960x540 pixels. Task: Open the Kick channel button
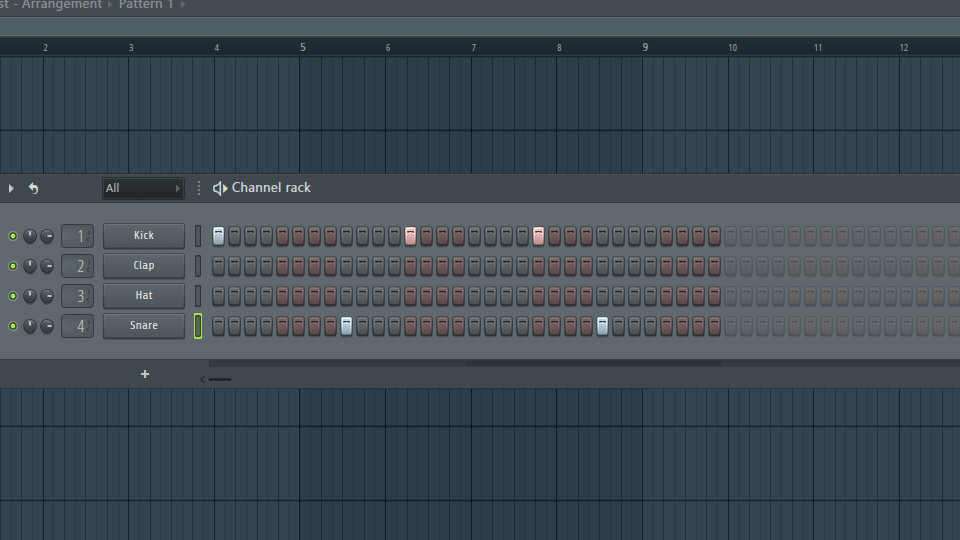[x=144, y=236]
